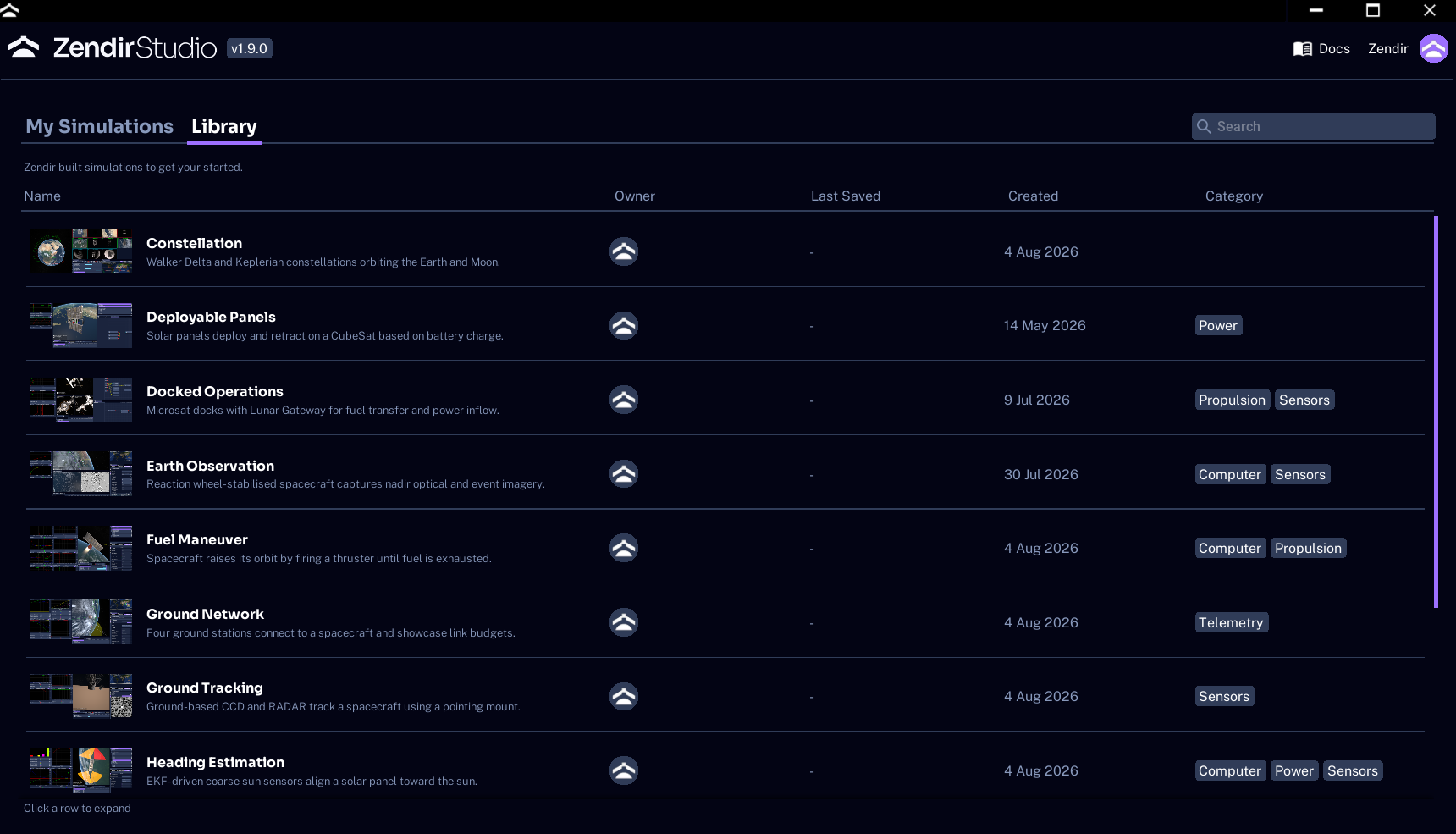Click the Zendir account name link
Image resolution: width=1456 pixels, height=834 pixels.
click(x=1388, y=49)
